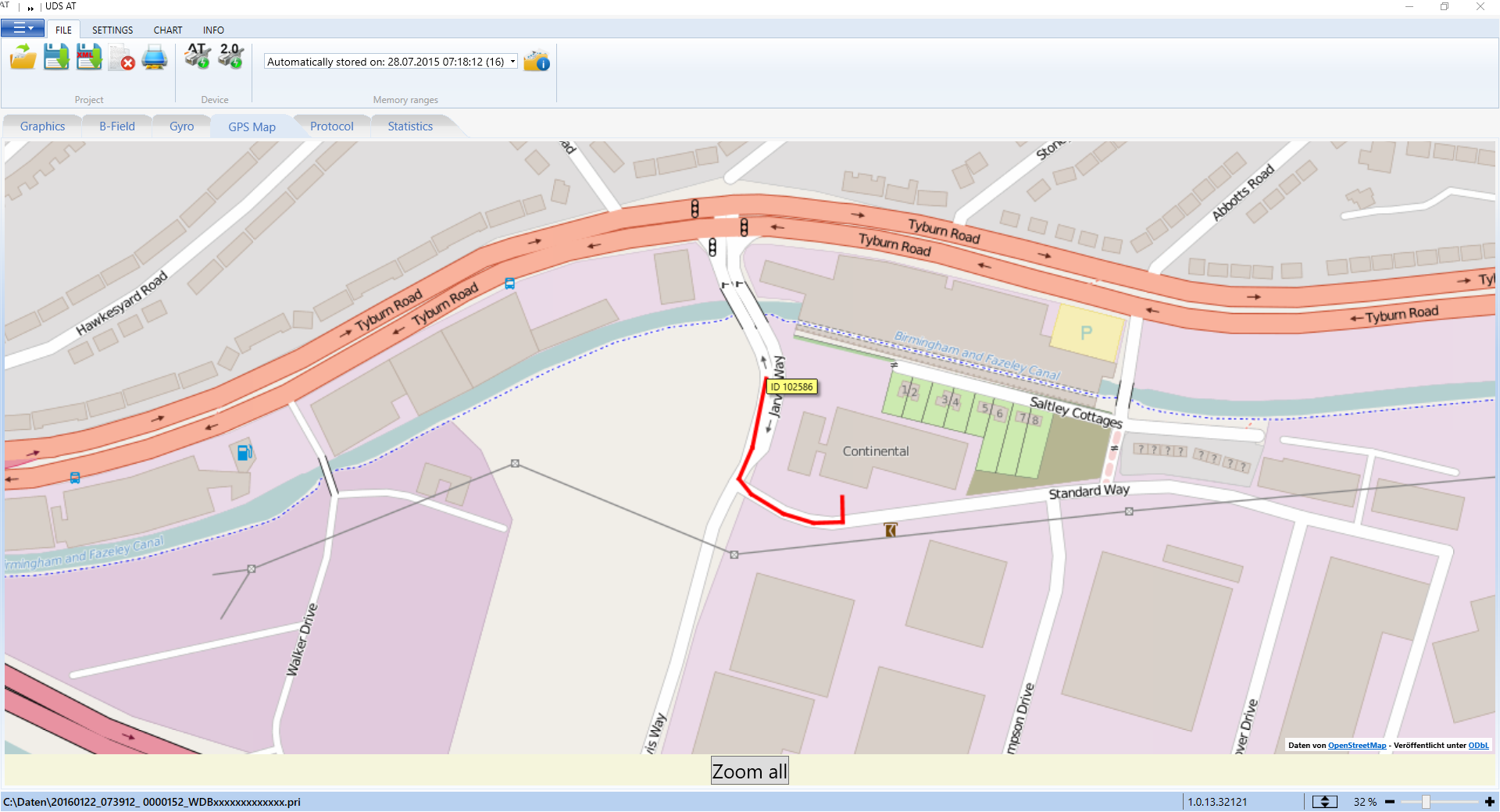Open the ODbL license link

coord(1478,746)
